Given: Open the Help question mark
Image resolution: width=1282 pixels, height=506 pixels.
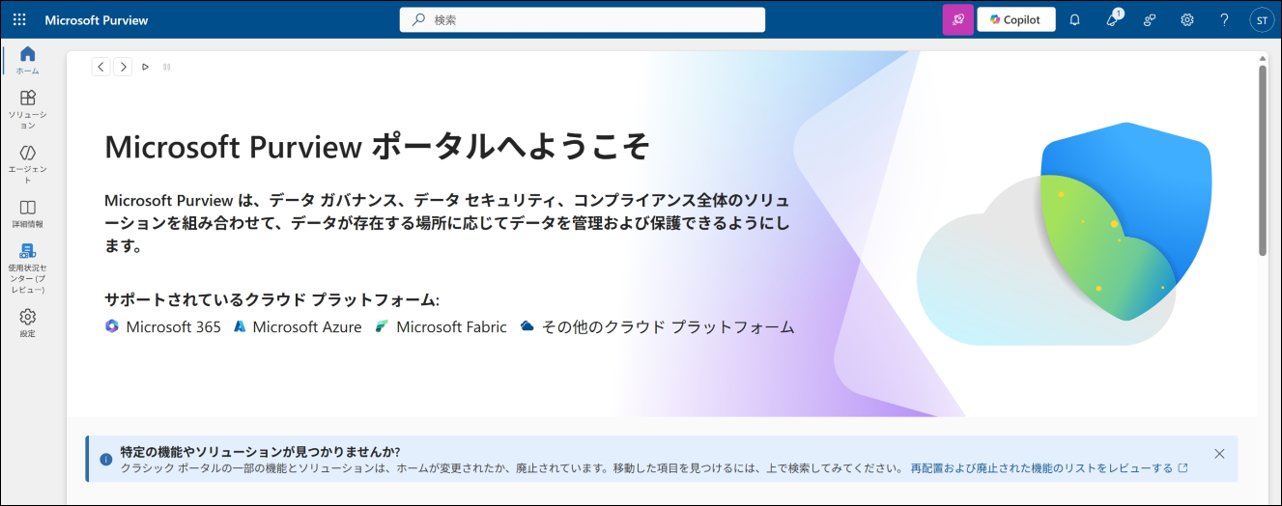Looking at the screenshot, I should [1224, 20].
